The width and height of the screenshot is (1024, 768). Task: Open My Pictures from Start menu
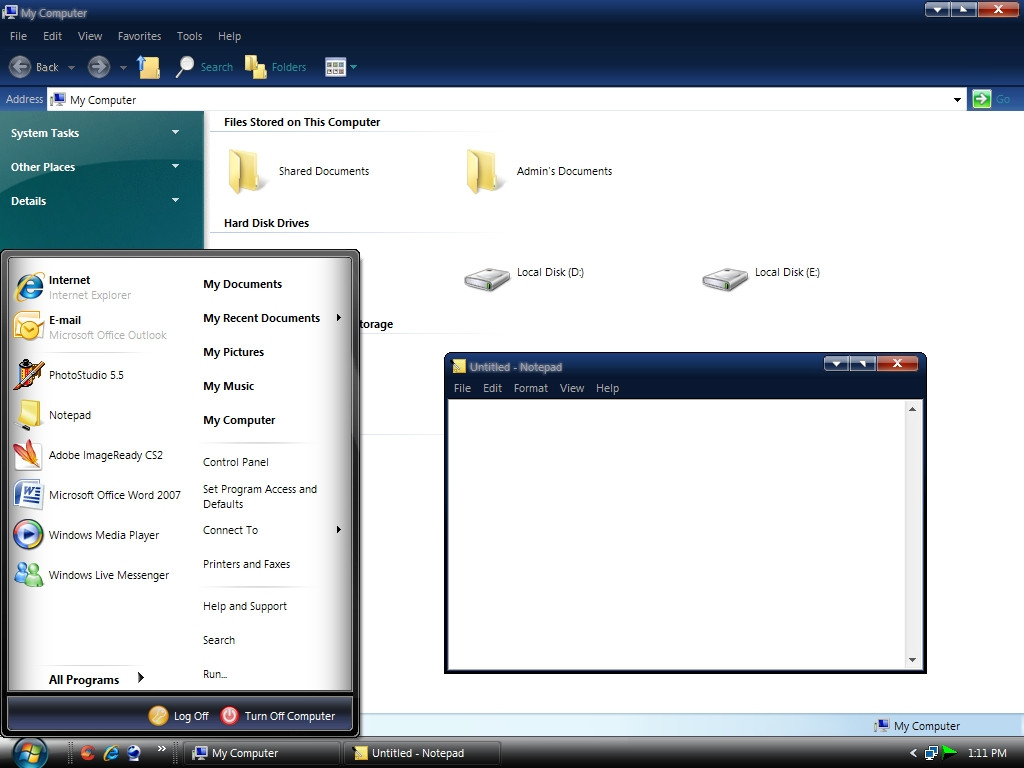(233, 352)
